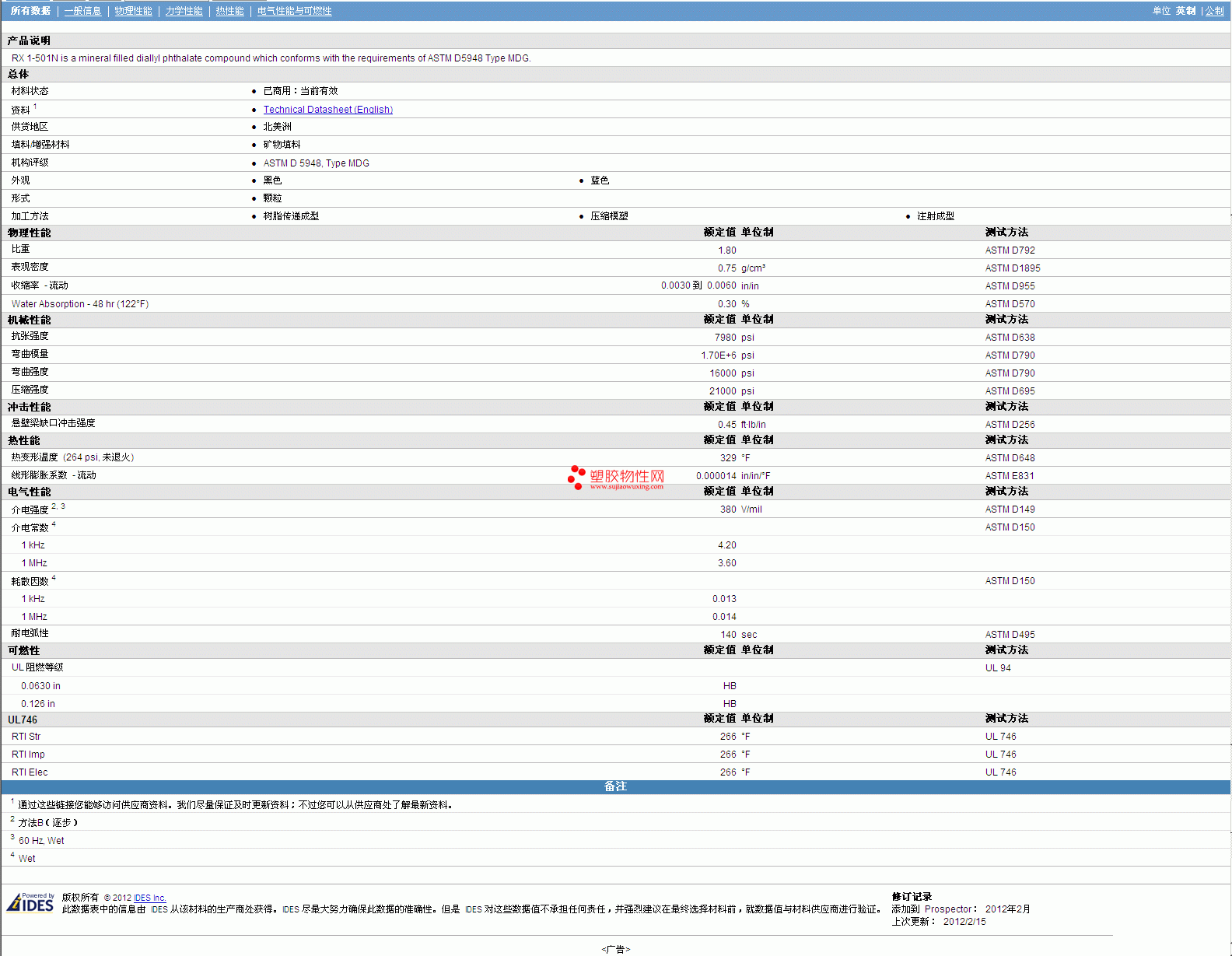Click the <广告> placeholder at page bottom

point(615,949)
